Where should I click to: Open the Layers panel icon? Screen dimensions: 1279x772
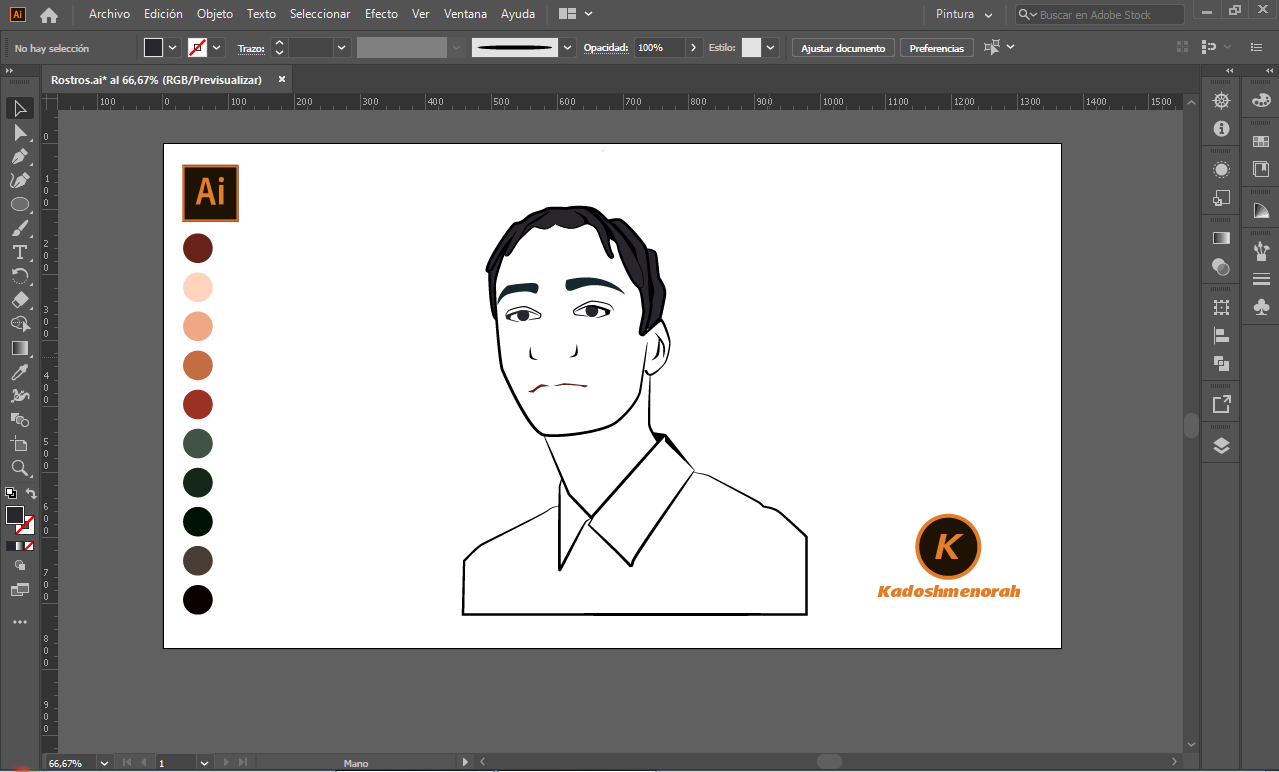click(x=1221, y=446)
